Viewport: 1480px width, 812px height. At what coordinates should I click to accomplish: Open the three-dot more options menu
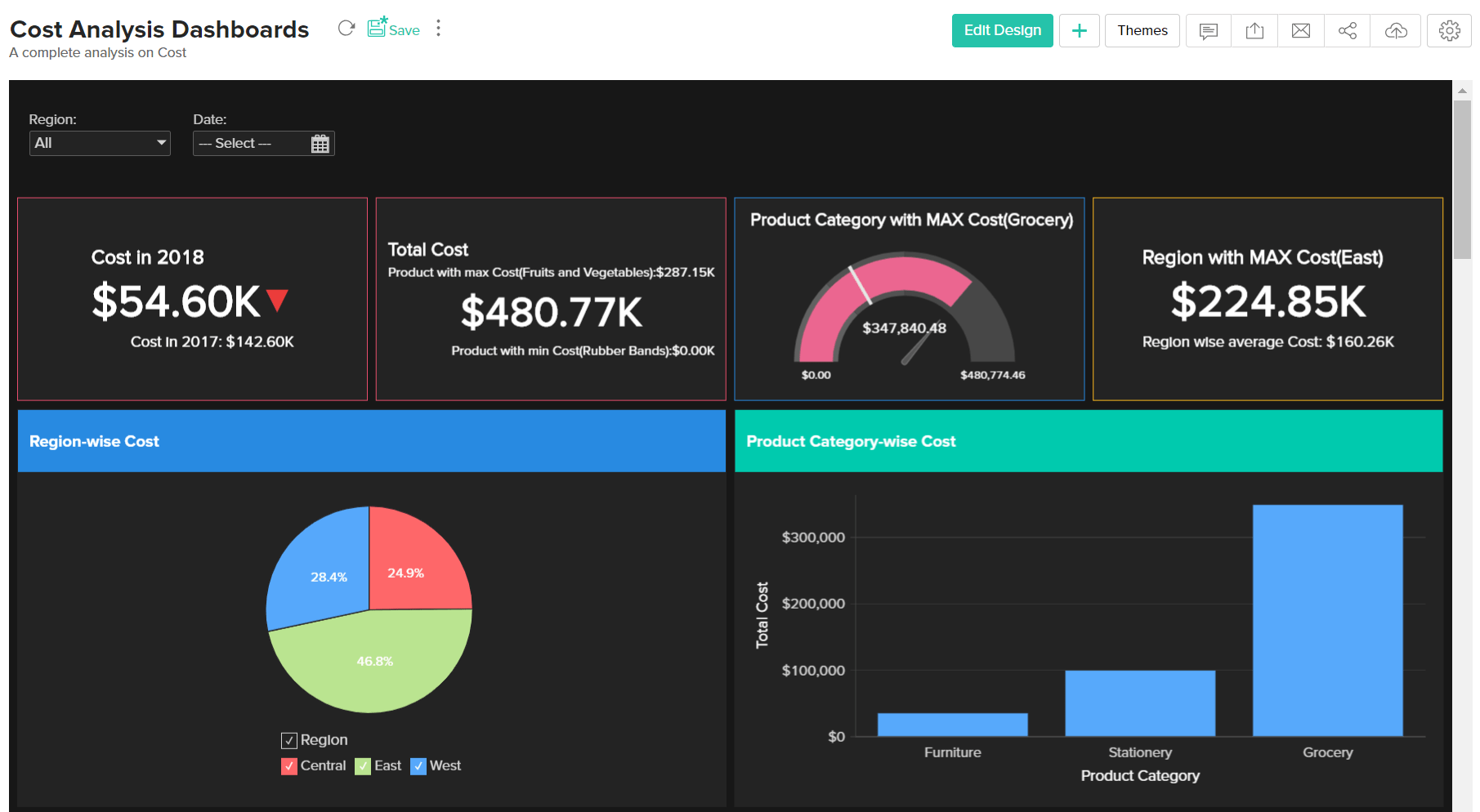(x=439, y=27)
